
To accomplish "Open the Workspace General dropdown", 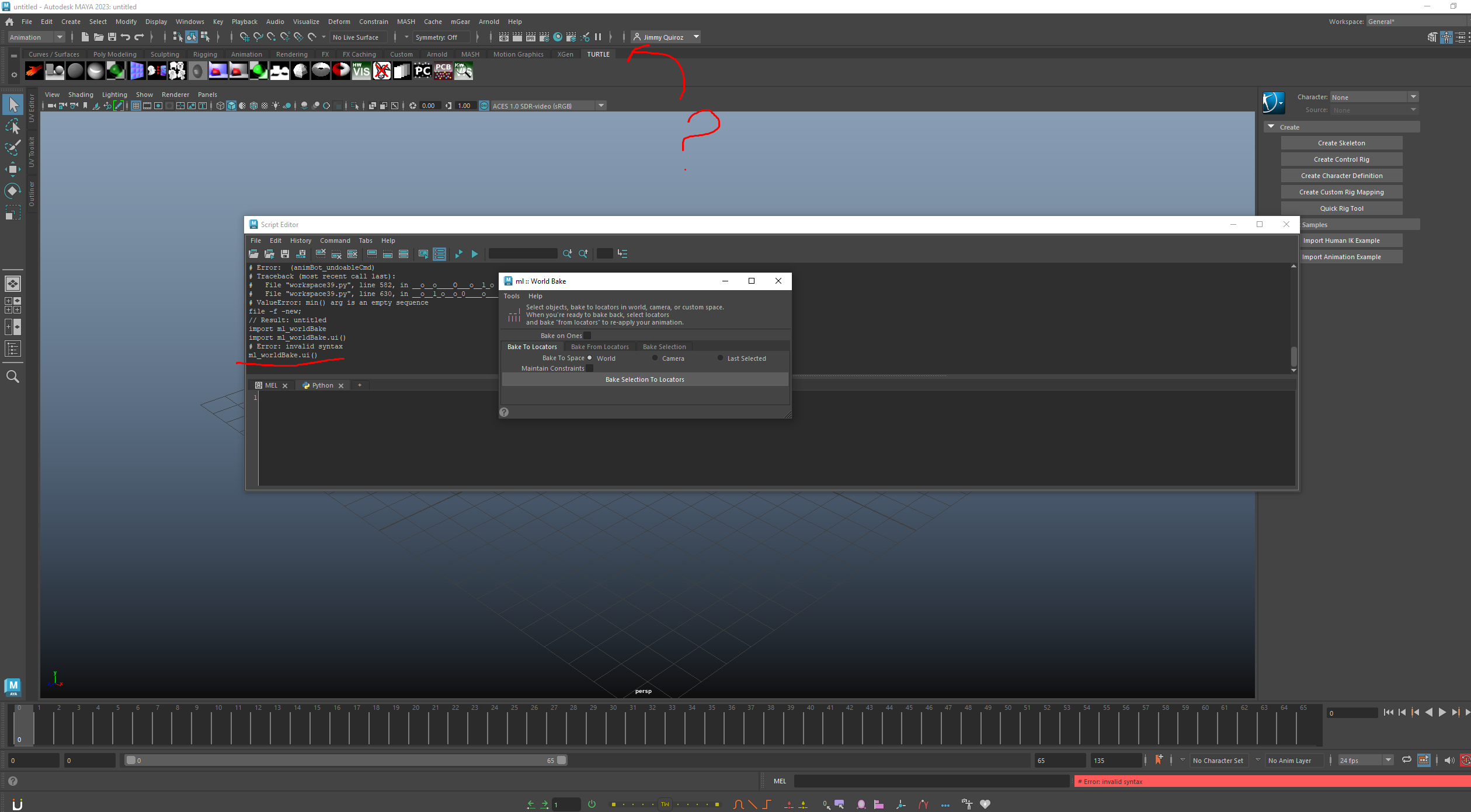I will point(1417,22).
